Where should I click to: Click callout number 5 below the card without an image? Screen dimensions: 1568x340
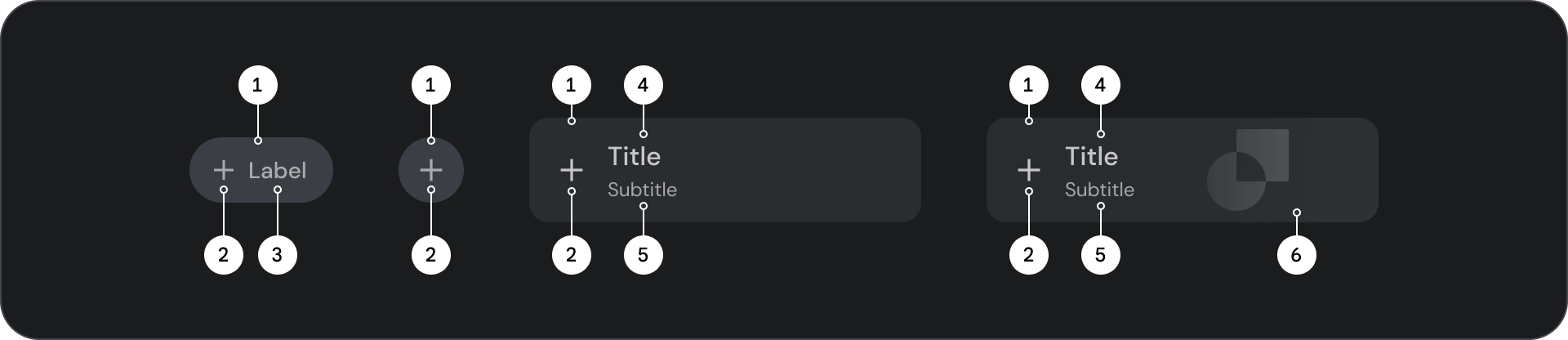pyautogui.click(x=643, y=255)
